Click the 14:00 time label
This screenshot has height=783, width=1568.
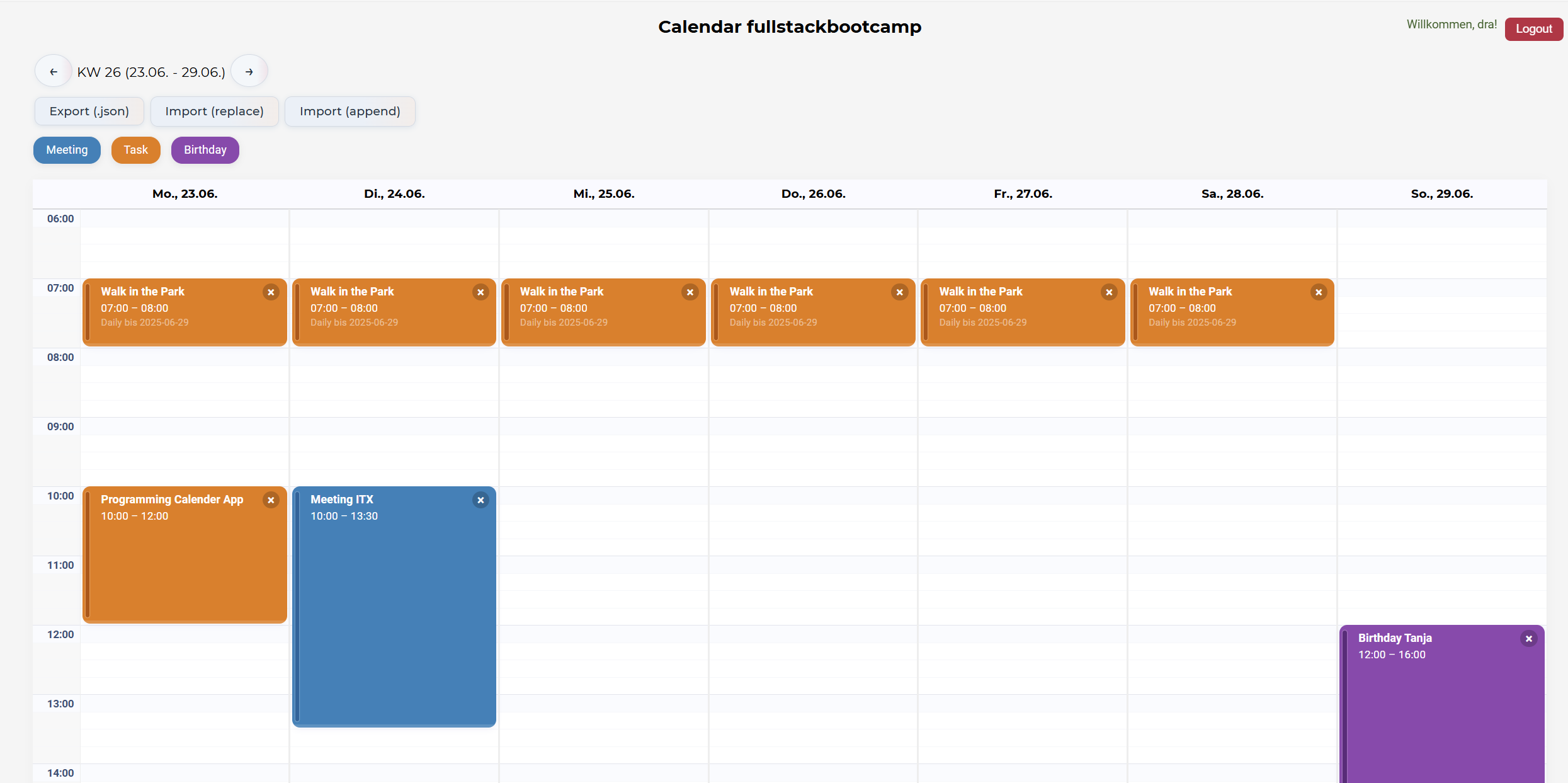coord(60,773)
